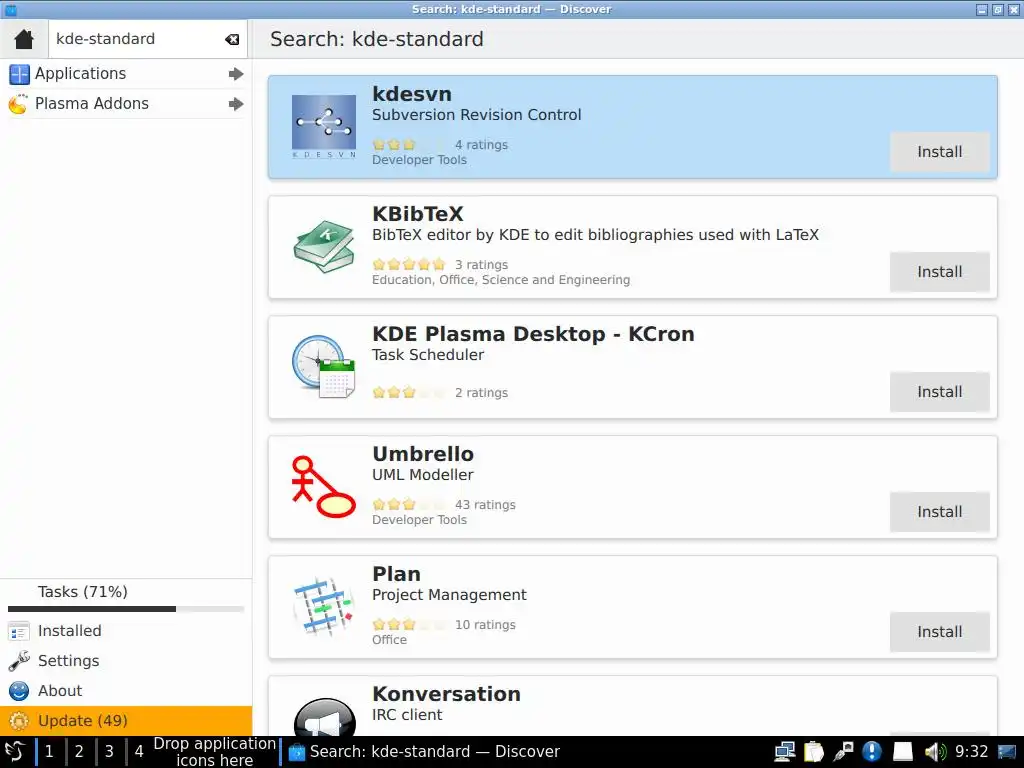1024x768 pixels.
Task: Click the plug connection tray icon
Action: (843, 752)
